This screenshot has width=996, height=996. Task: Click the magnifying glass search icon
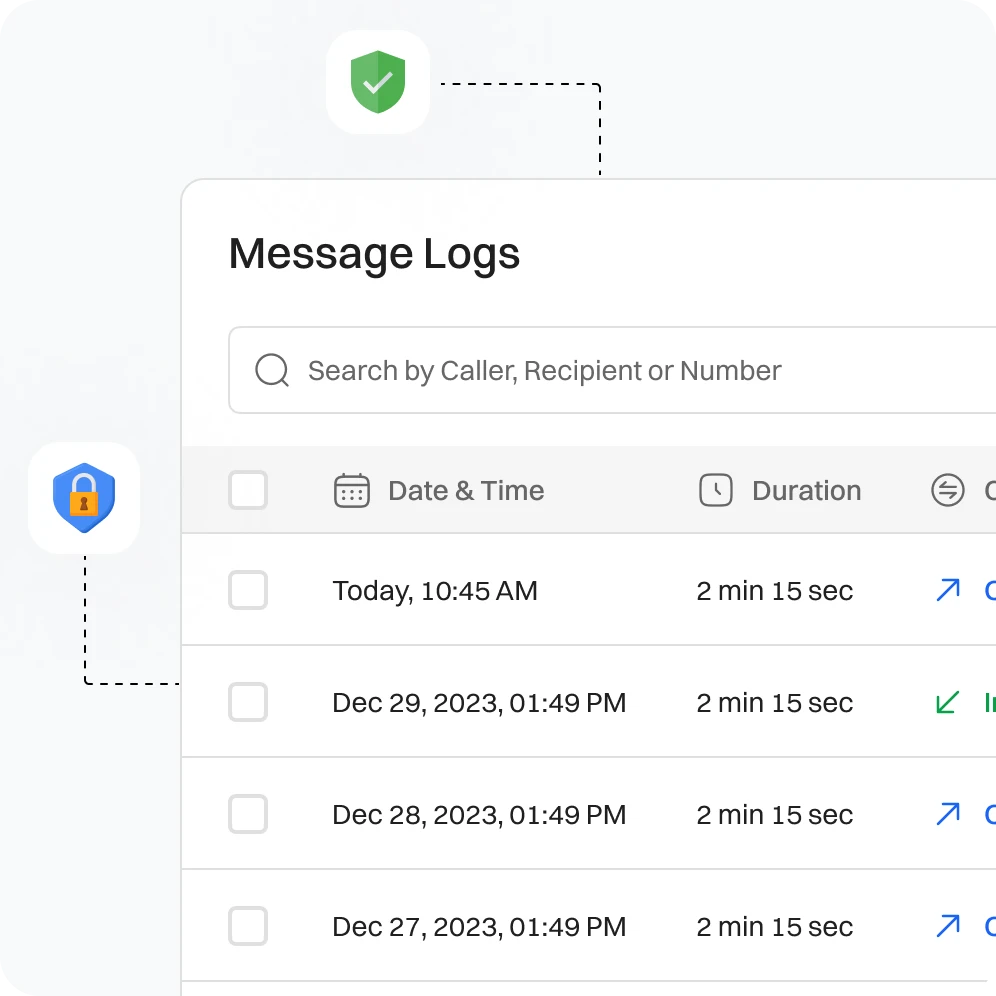[x=272, y=370]
